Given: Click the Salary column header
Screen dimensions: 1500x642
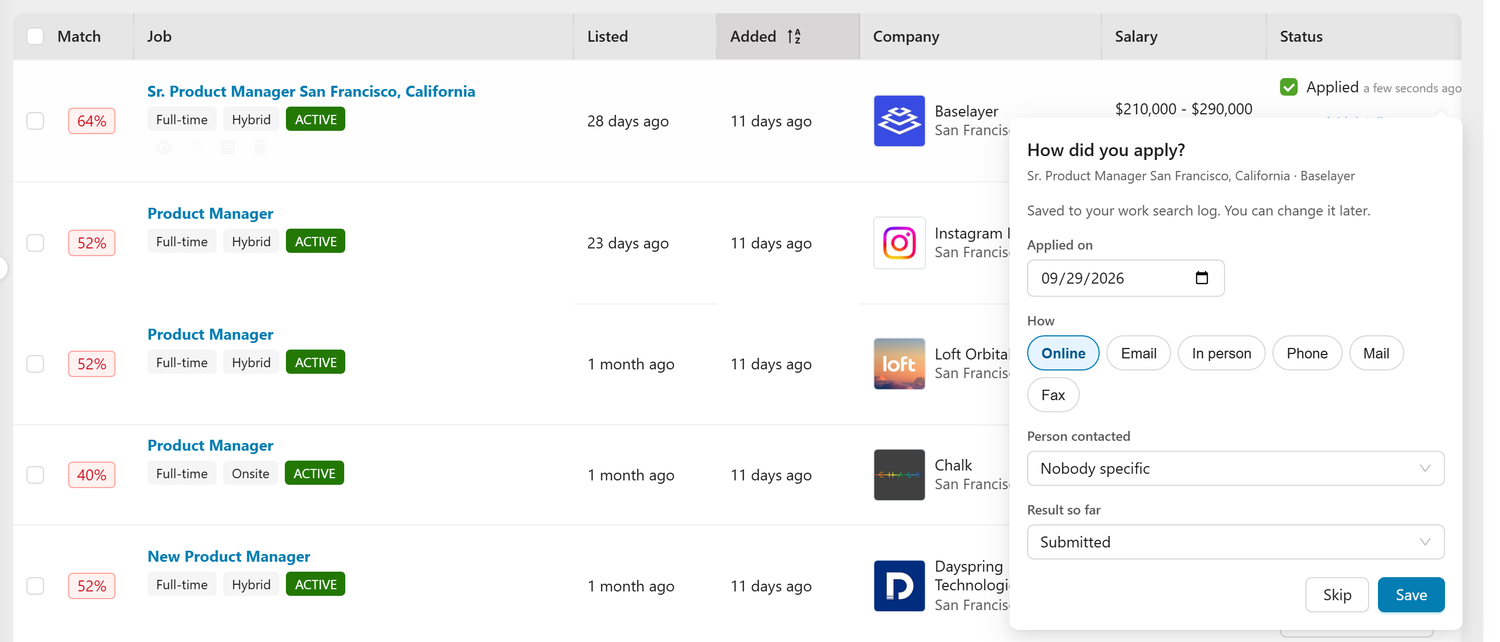Looking at the screenshot, I should [1136, 37].
